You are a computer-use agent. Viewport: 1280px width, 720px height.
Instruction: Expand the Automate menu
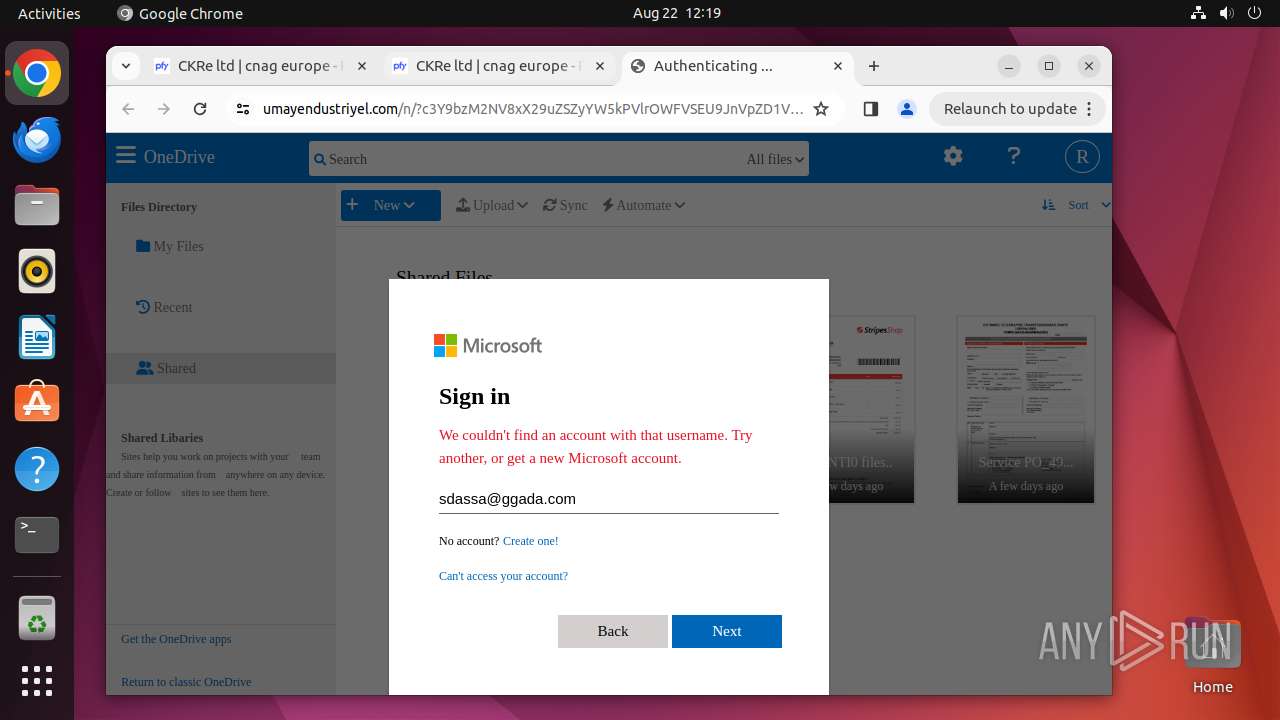click(x=644, y=205)
